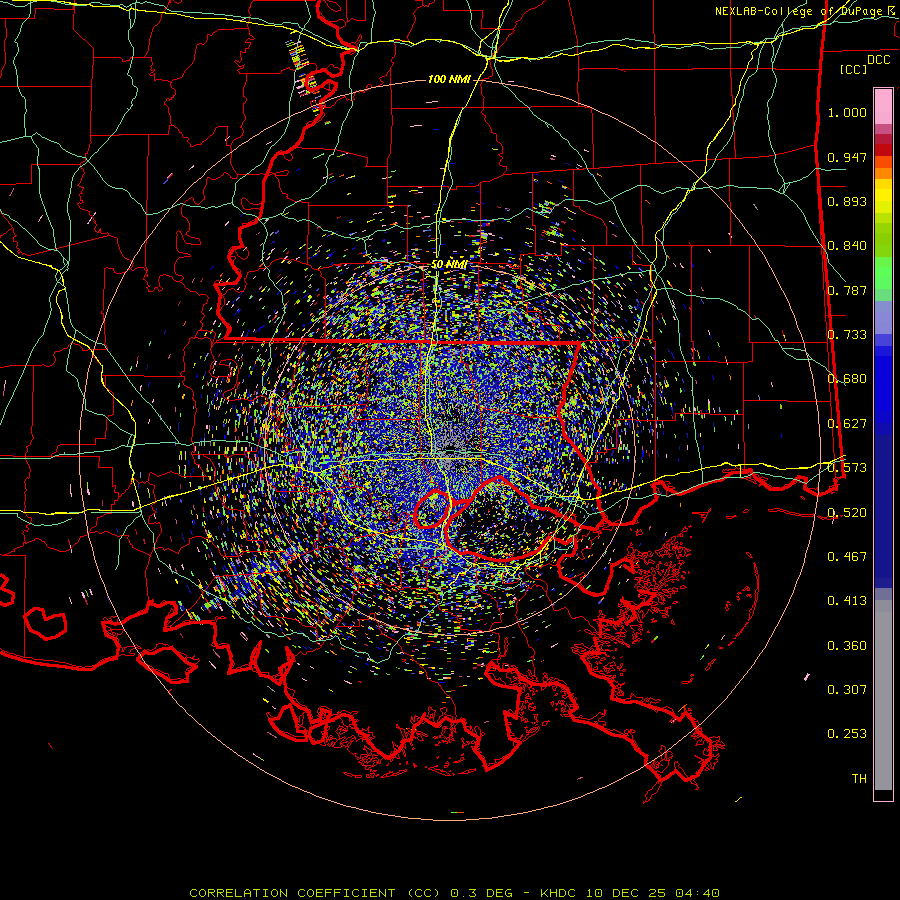Pick the dark red color bar segment
900x900 pixels.
click(883, 149)
